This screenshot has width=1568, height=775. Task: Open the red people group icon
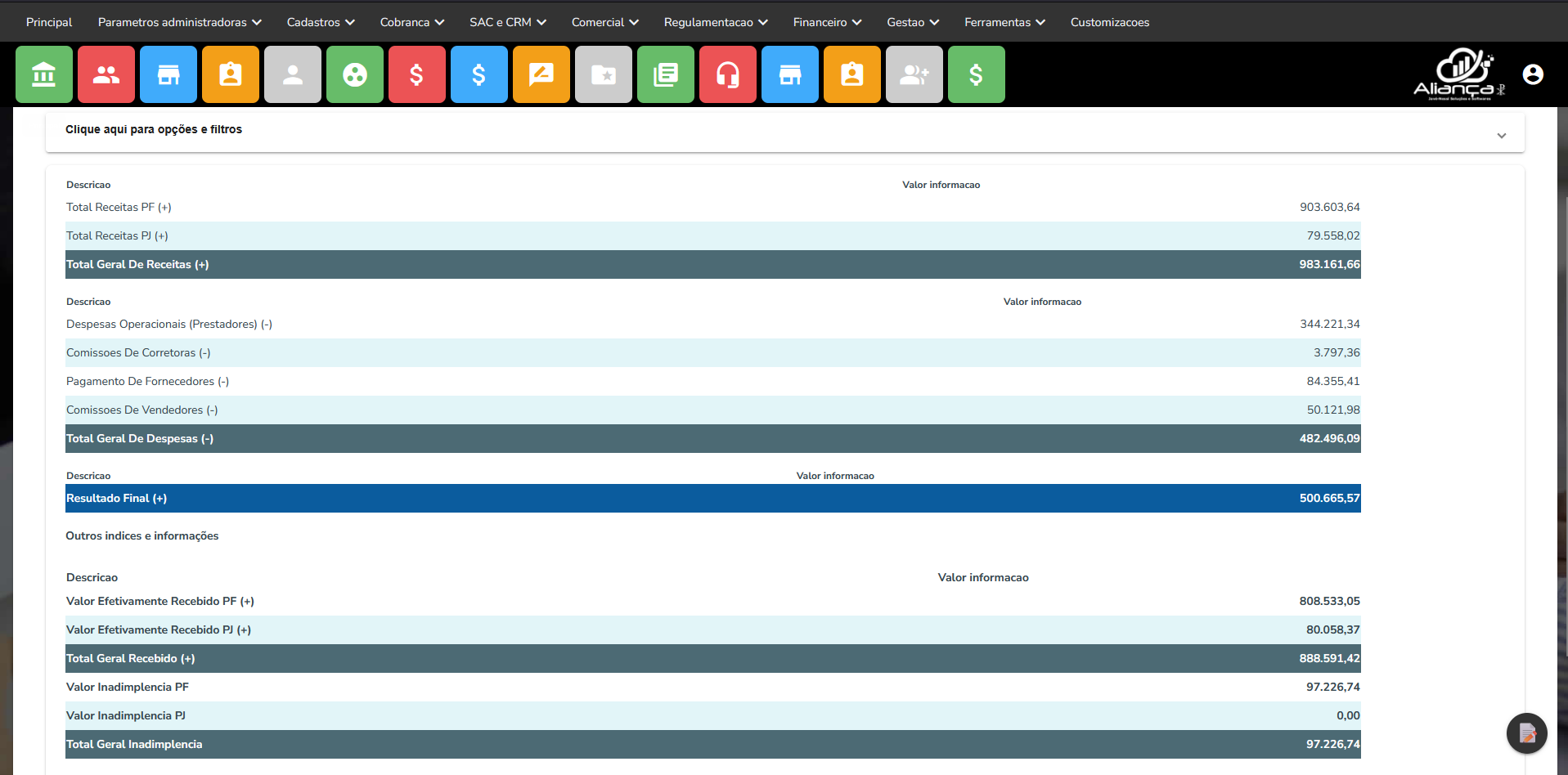(106, 74)
